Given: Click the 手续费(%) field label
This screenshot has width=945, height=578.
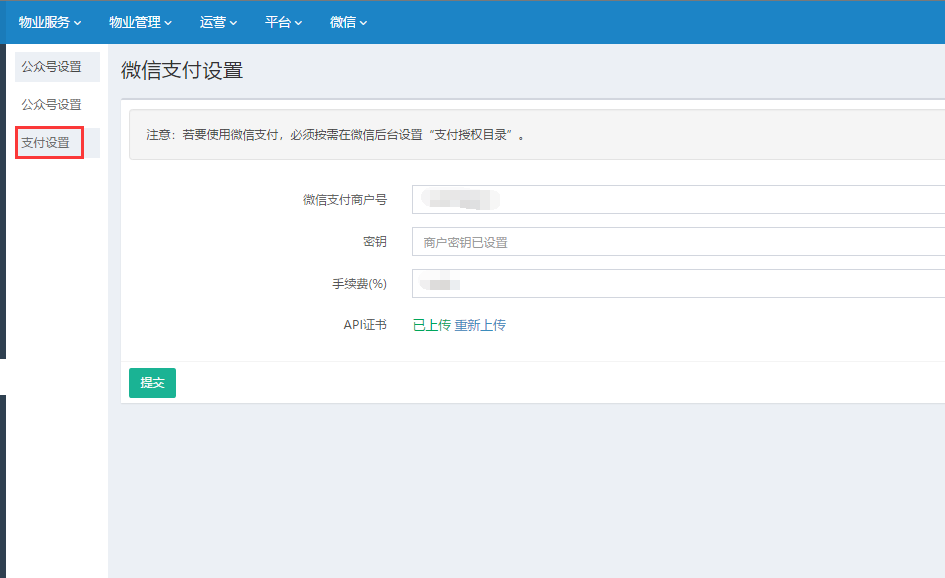Looking at the screenshot, I should [359, 284].
